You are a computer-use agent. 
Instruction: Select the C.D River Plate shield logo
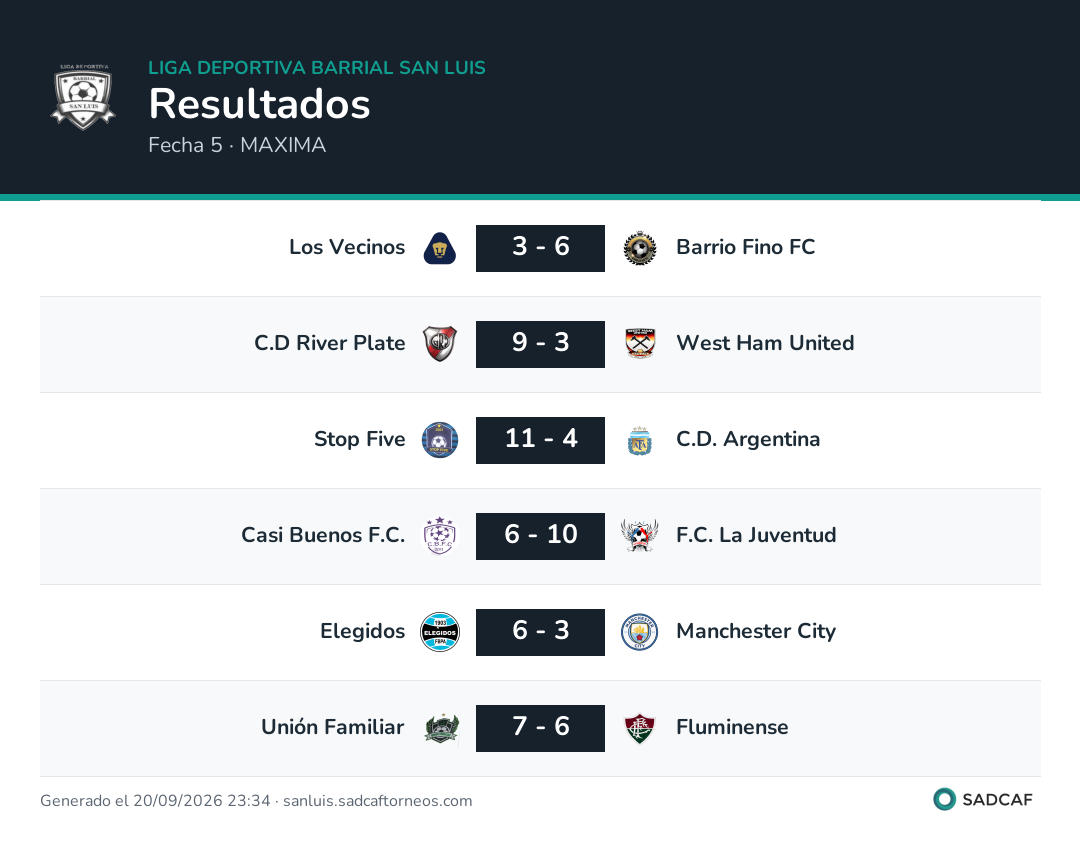click(x=439, y=344)
